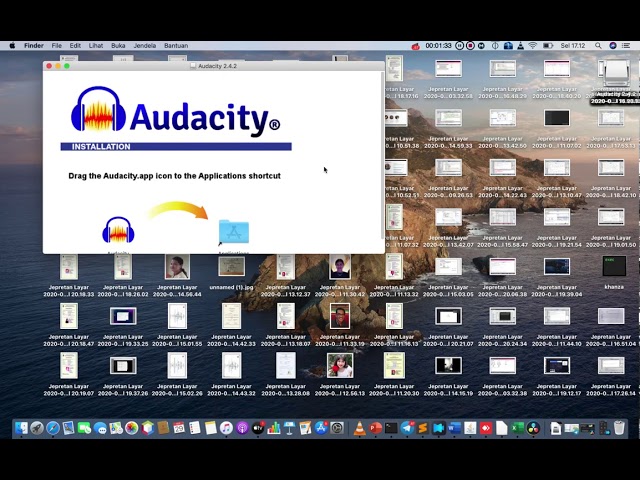
Task: Click the Audacity headphones logo banner
Action: (x=176, y=110)
